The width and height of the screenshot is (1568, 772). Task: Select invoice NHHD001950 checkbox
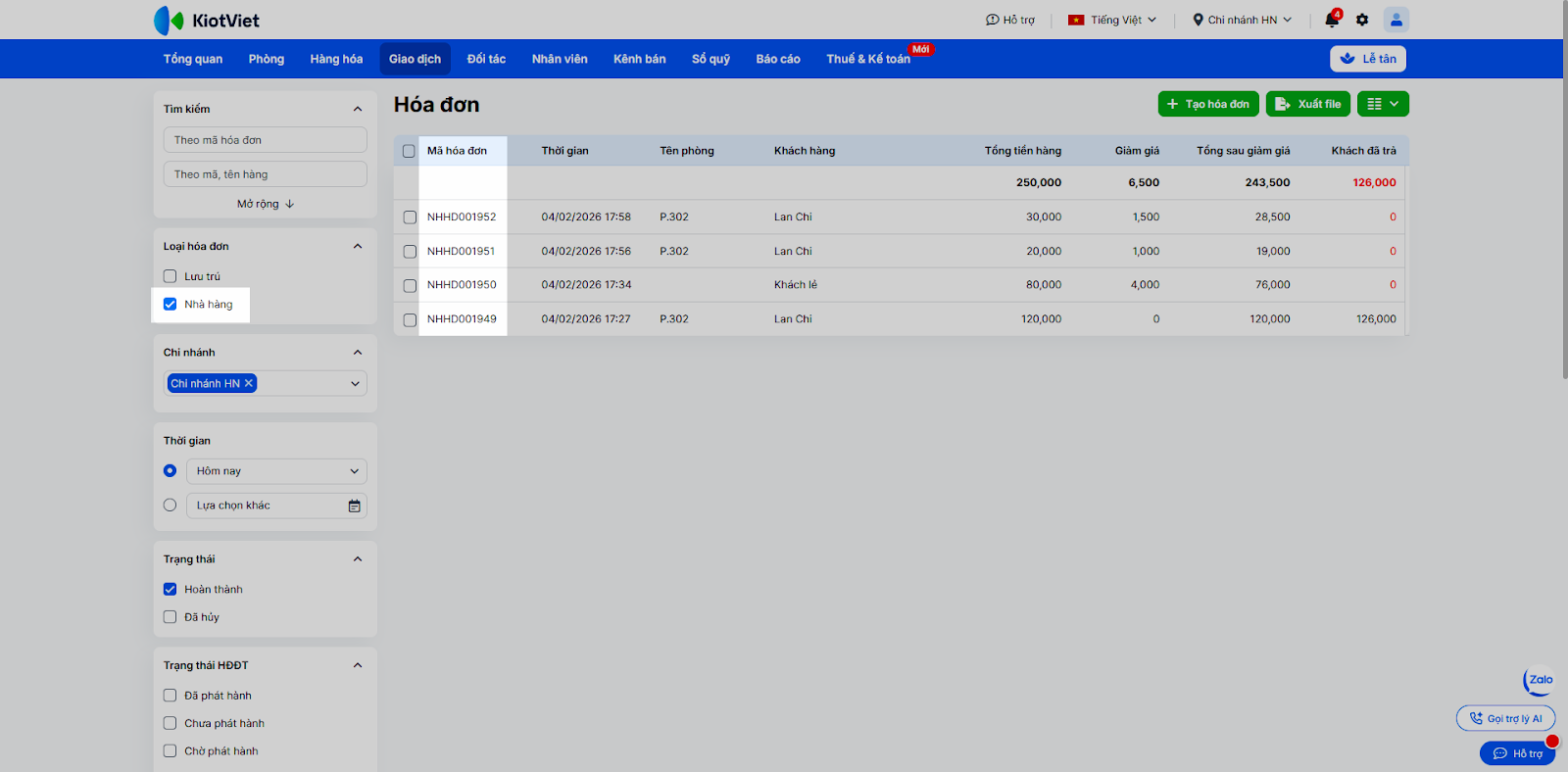(x=410, y=285)
